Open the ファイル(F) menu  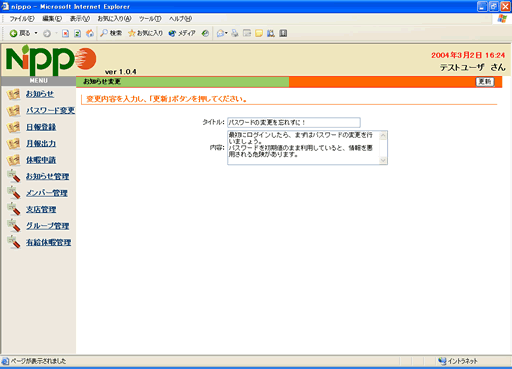(x=22, y=19)
